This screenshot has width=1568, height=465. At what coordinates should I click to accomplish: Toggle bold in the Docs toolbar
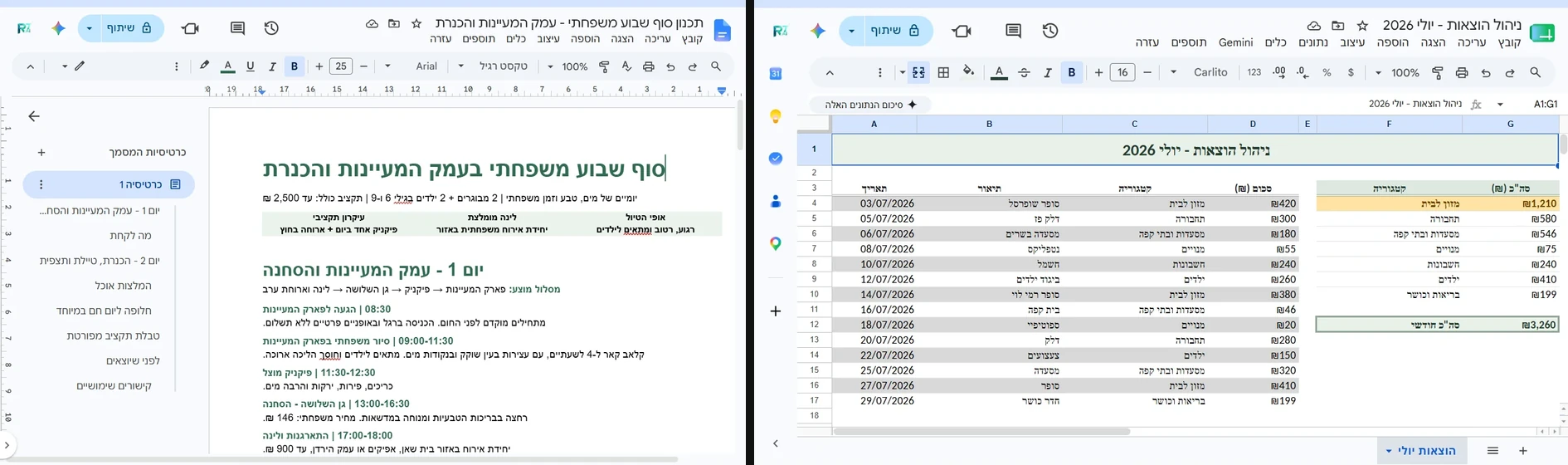[295, 66]
